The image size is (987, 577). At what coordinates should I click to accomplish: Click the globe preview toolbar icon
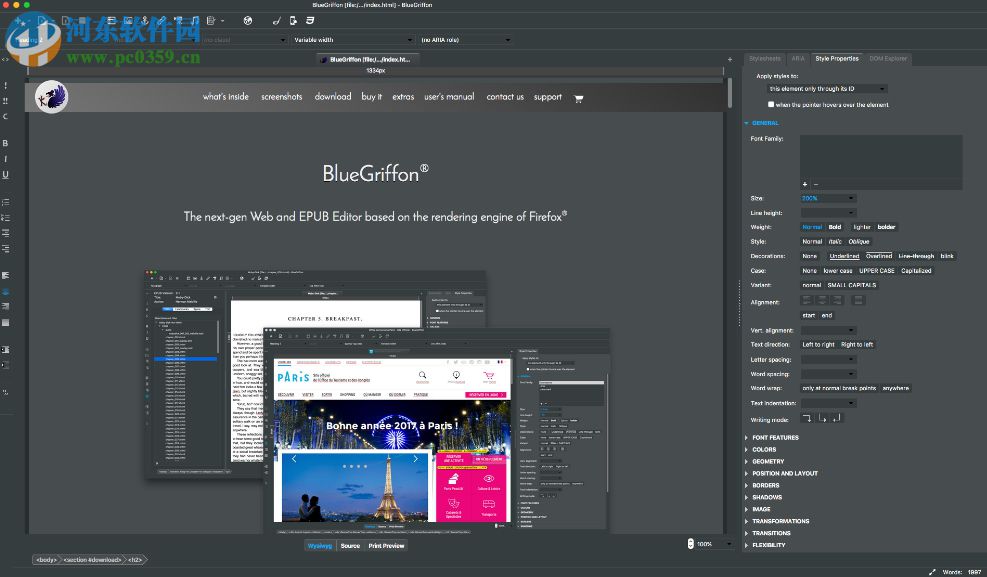pyautogui.click(x=248, y=19)
